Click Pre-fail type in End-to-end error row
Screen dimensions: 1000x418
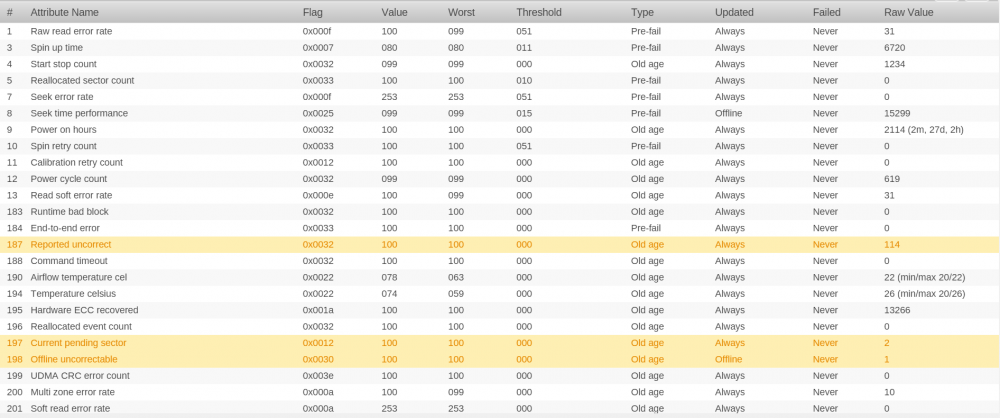point(646,228)
